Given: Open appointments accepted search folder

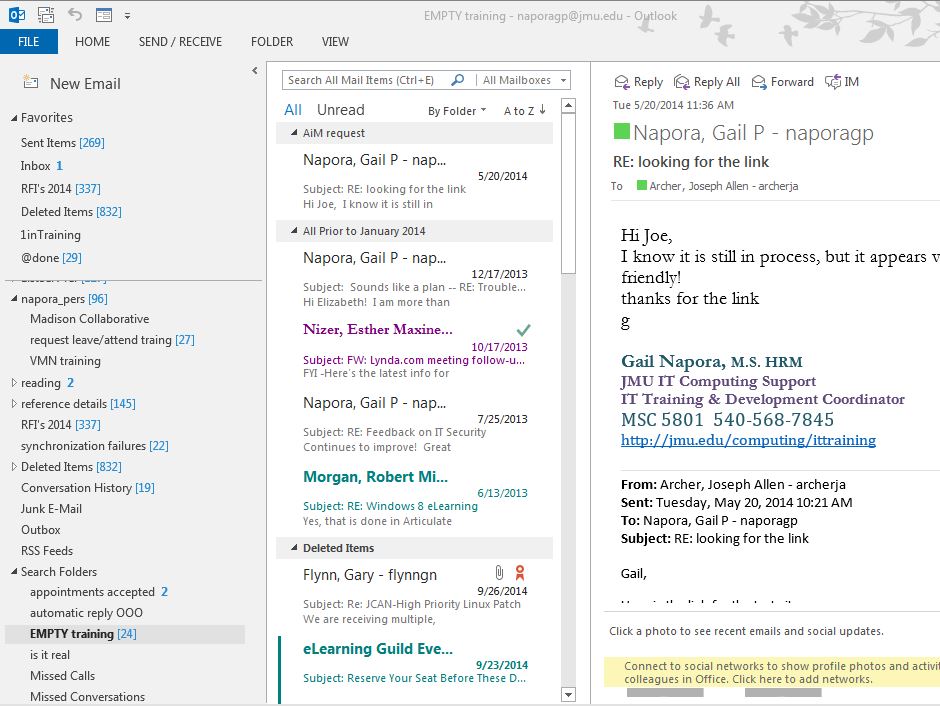Looking at the screenshot, I should [x=99, y=592].
